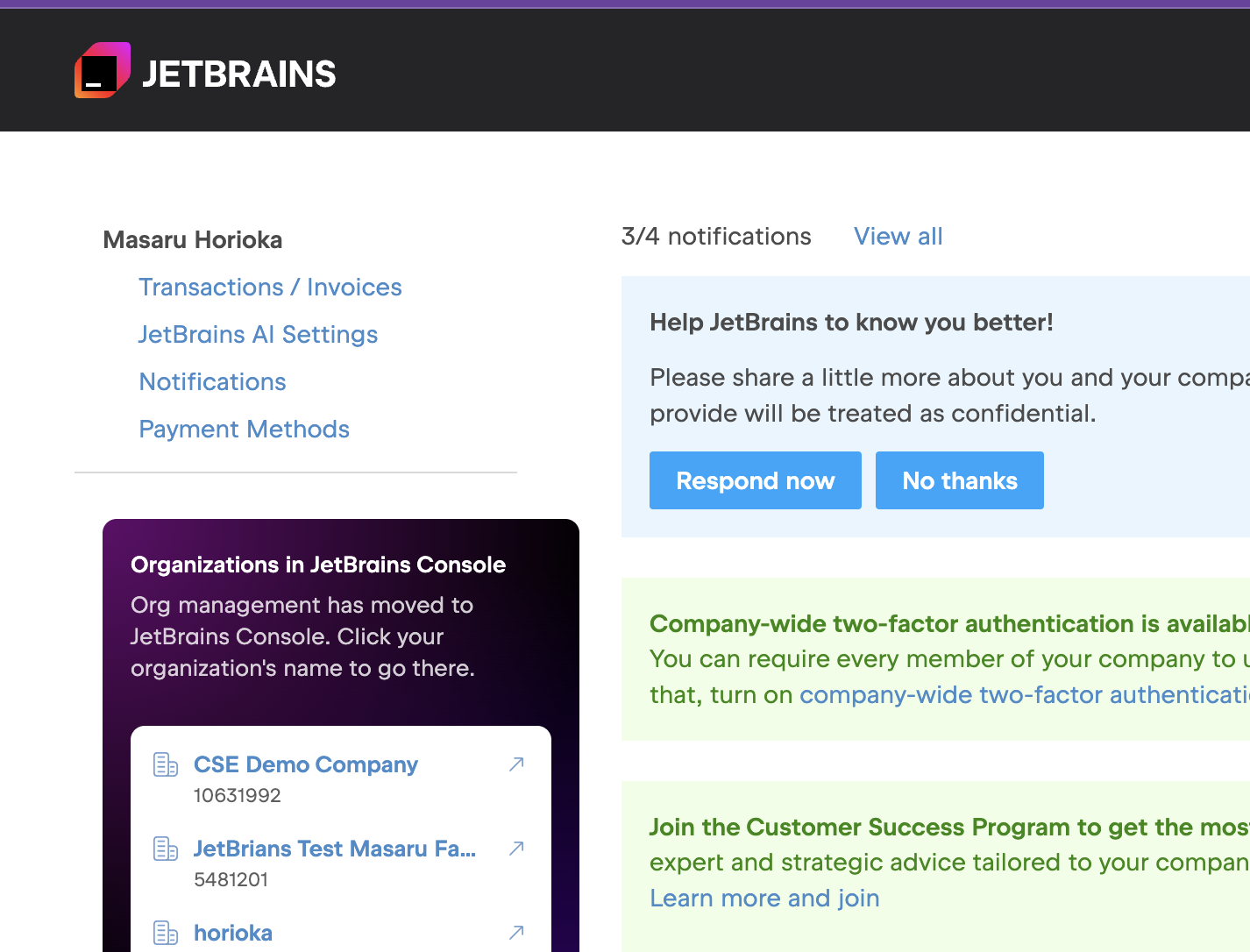
Task: Click the building icon beside JetBrians Test Masaru
Action: click(x=166, y=849)
